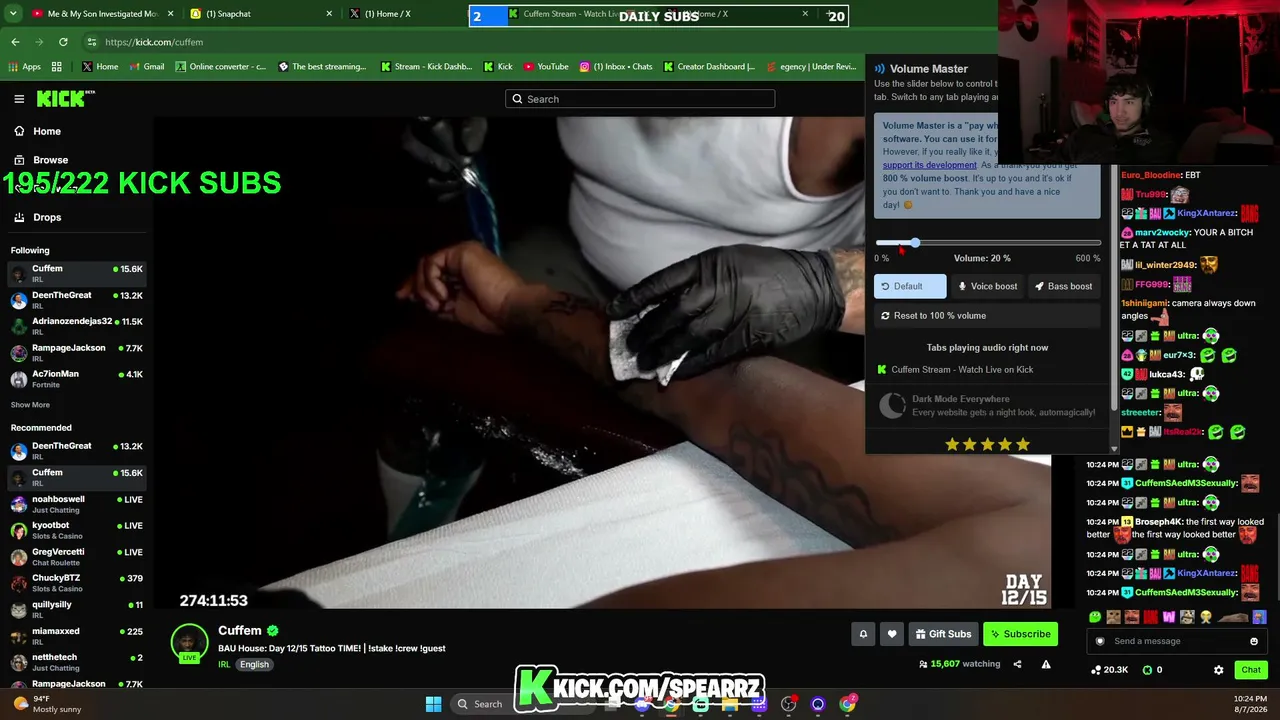Report the stream with the warning icon
Viewport: 1280px width, 720px height.
coord(1046,664)
